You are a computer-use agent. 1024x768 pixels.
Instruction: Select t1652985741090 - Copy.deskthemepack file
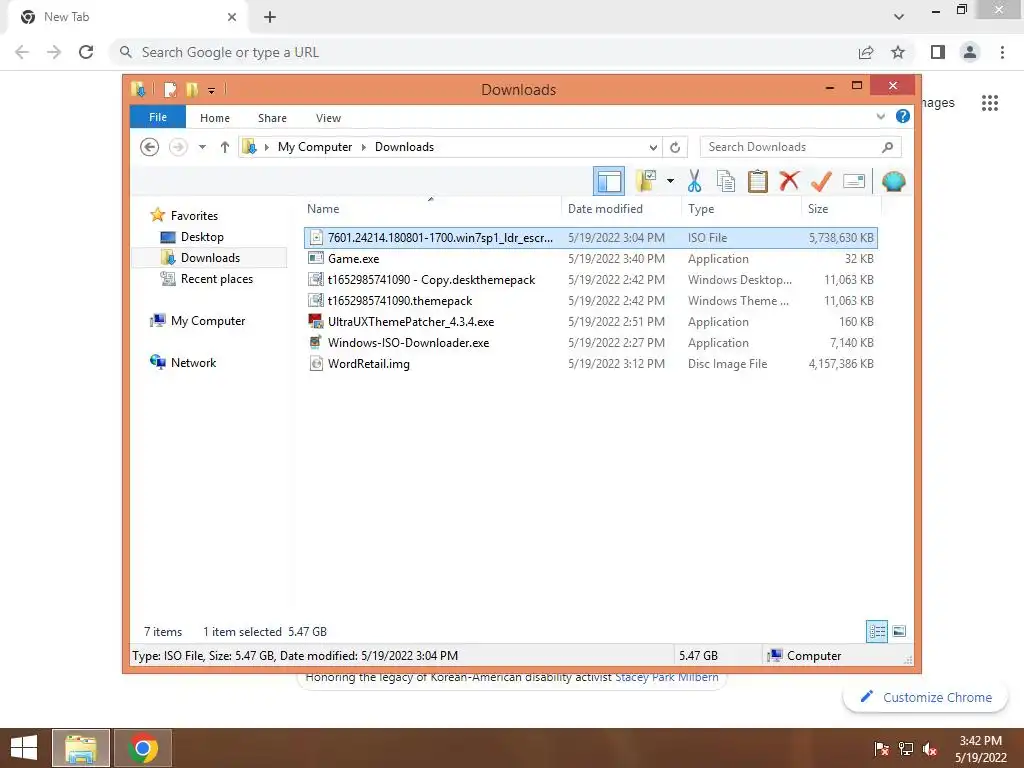pos(590,280)
